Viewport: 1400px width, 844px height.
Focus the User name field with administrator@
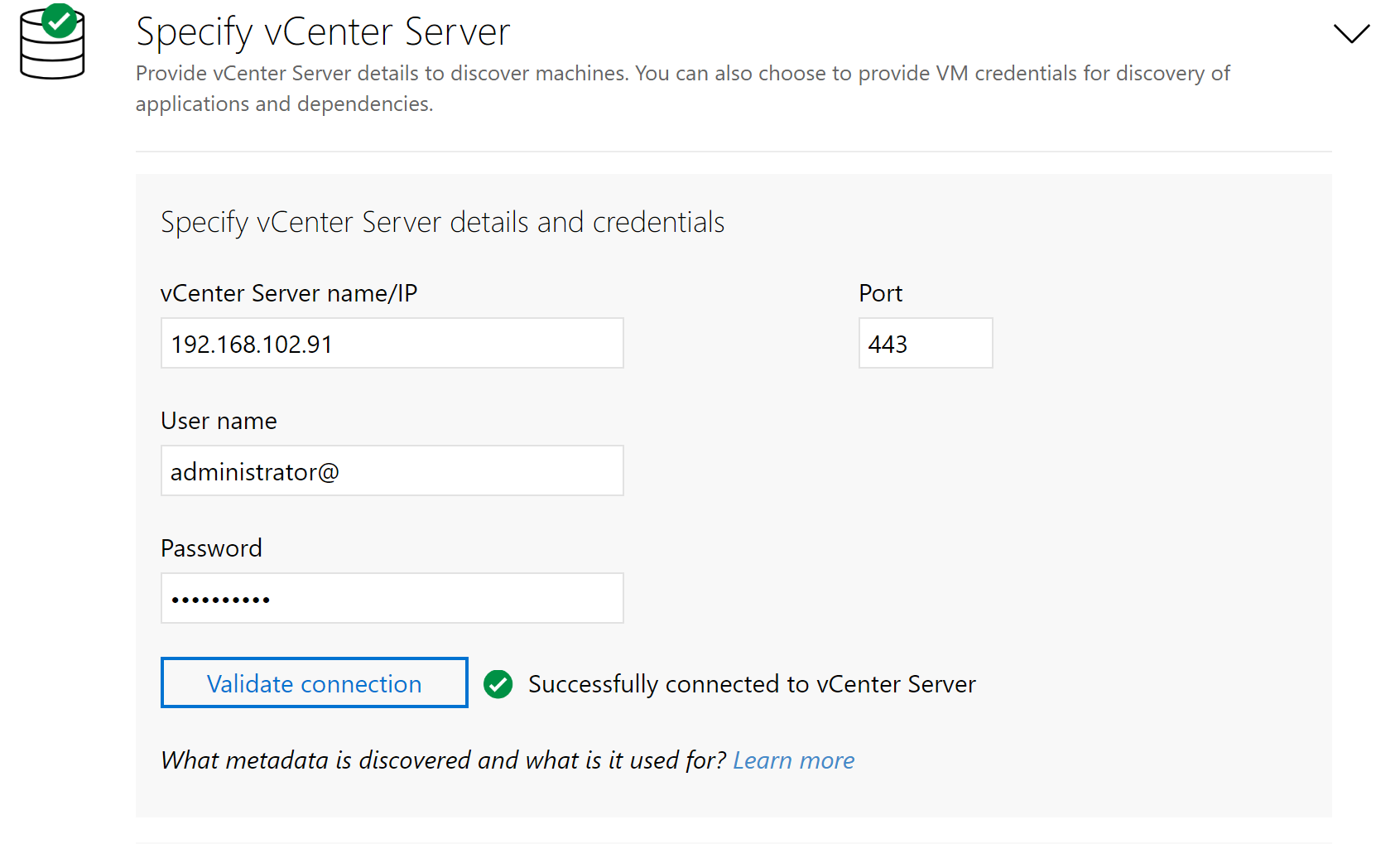[392, 470]
